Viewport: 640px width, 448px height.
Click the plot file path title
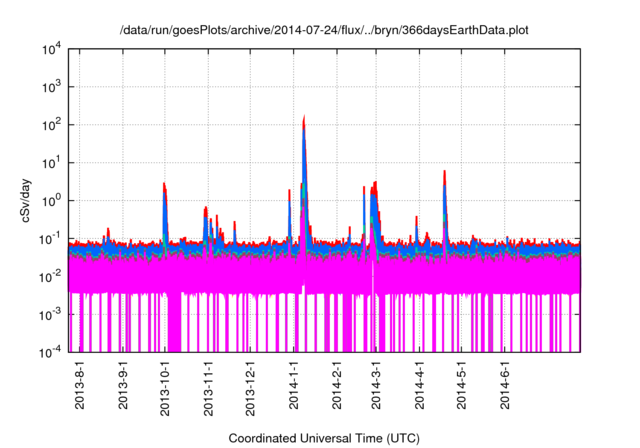coord(322,31)
